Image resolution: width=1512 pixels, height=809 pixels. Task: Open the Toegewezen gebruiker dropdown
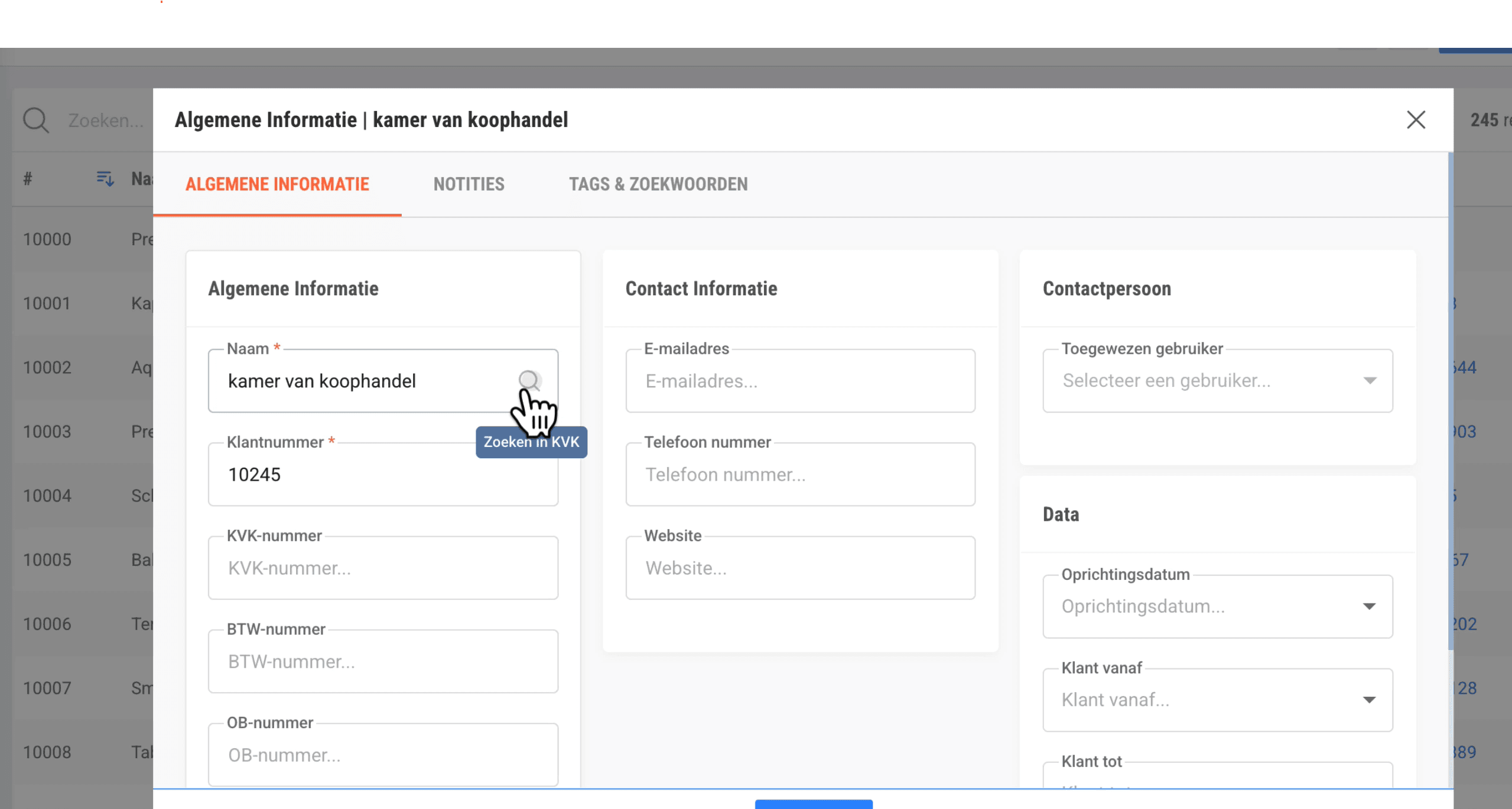[x=1217, y=381]
